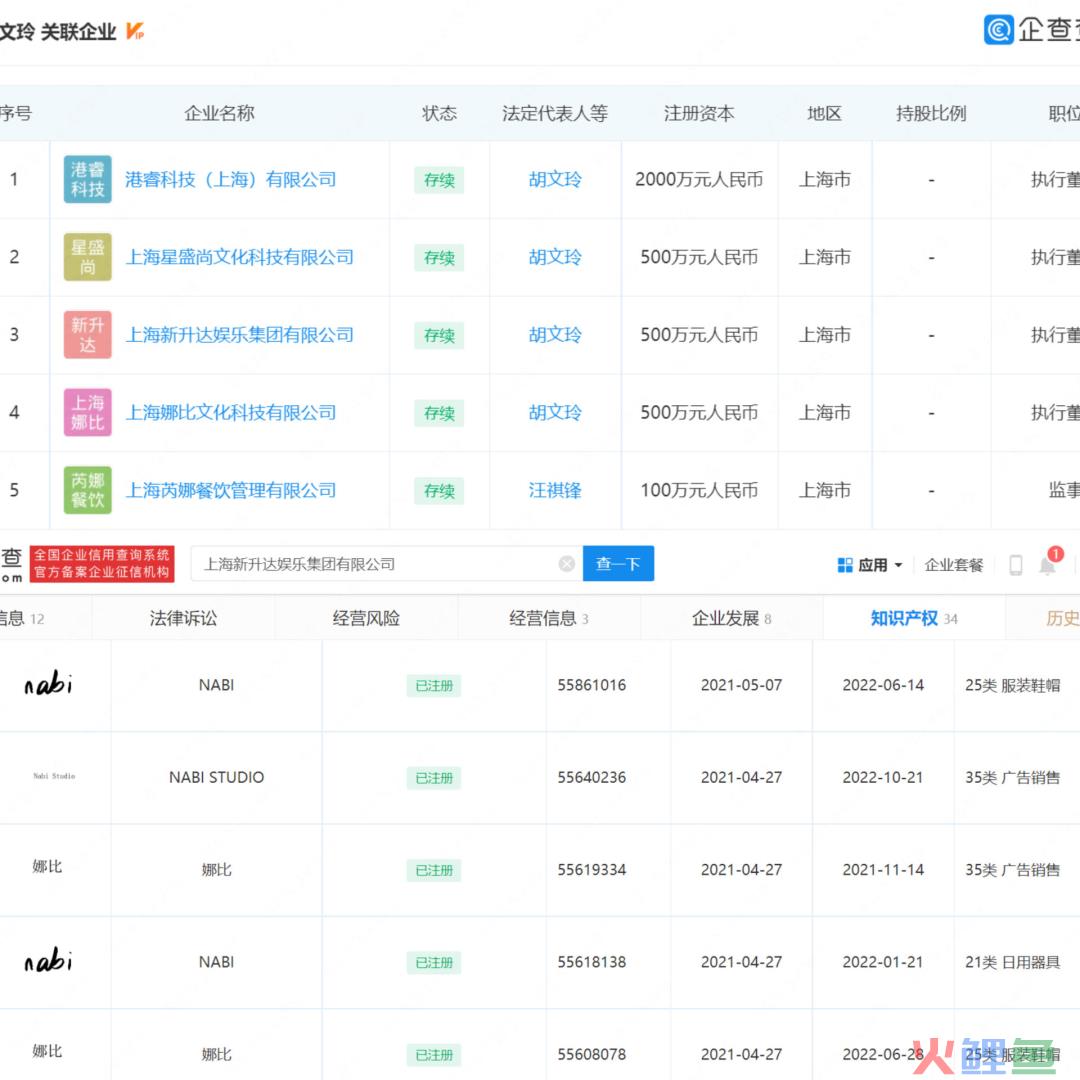Click the 存续 status tag for 港睿科技
1080x1080 pixels.
click(439, 180)
